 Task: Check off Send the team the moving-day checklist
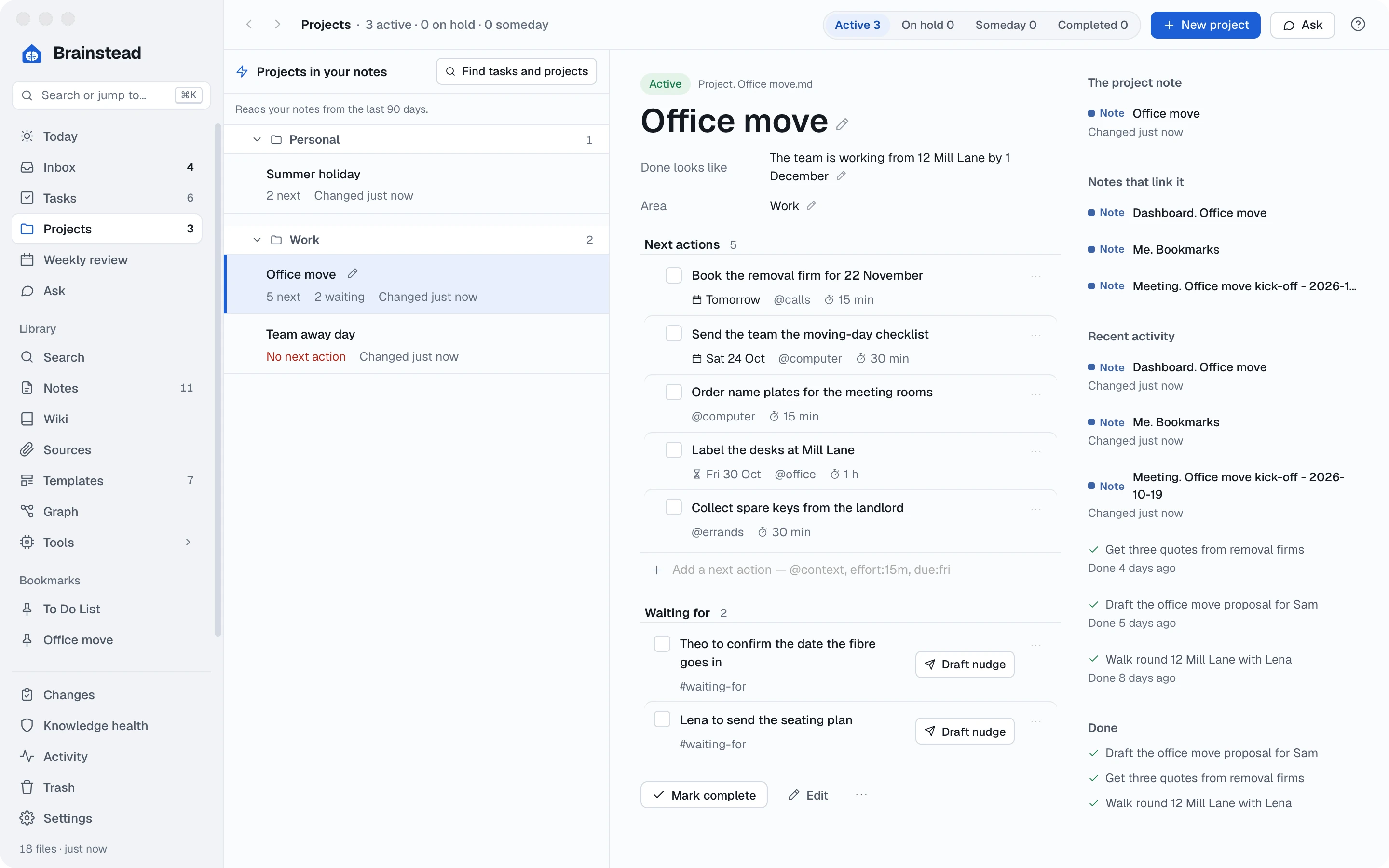[673, 334]
